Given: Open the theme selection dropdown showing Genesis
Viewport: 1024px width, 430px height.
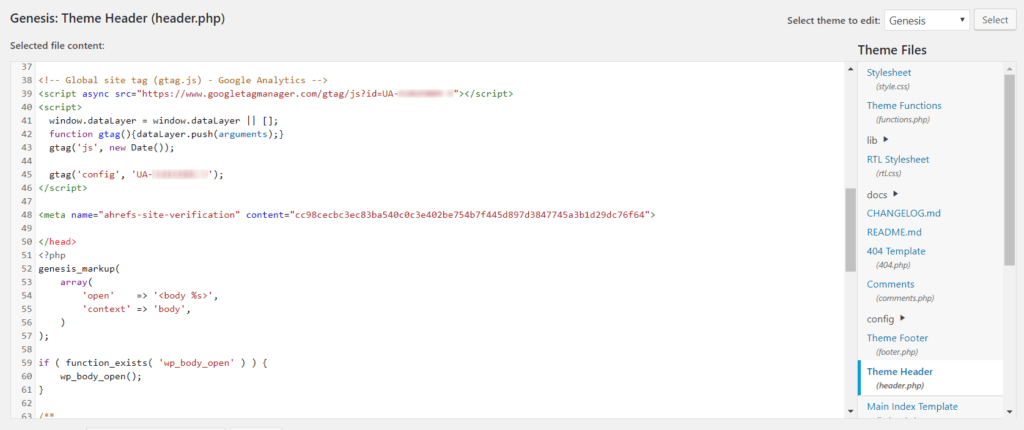Looking at the screenshot, I should [x=927, y=20].
